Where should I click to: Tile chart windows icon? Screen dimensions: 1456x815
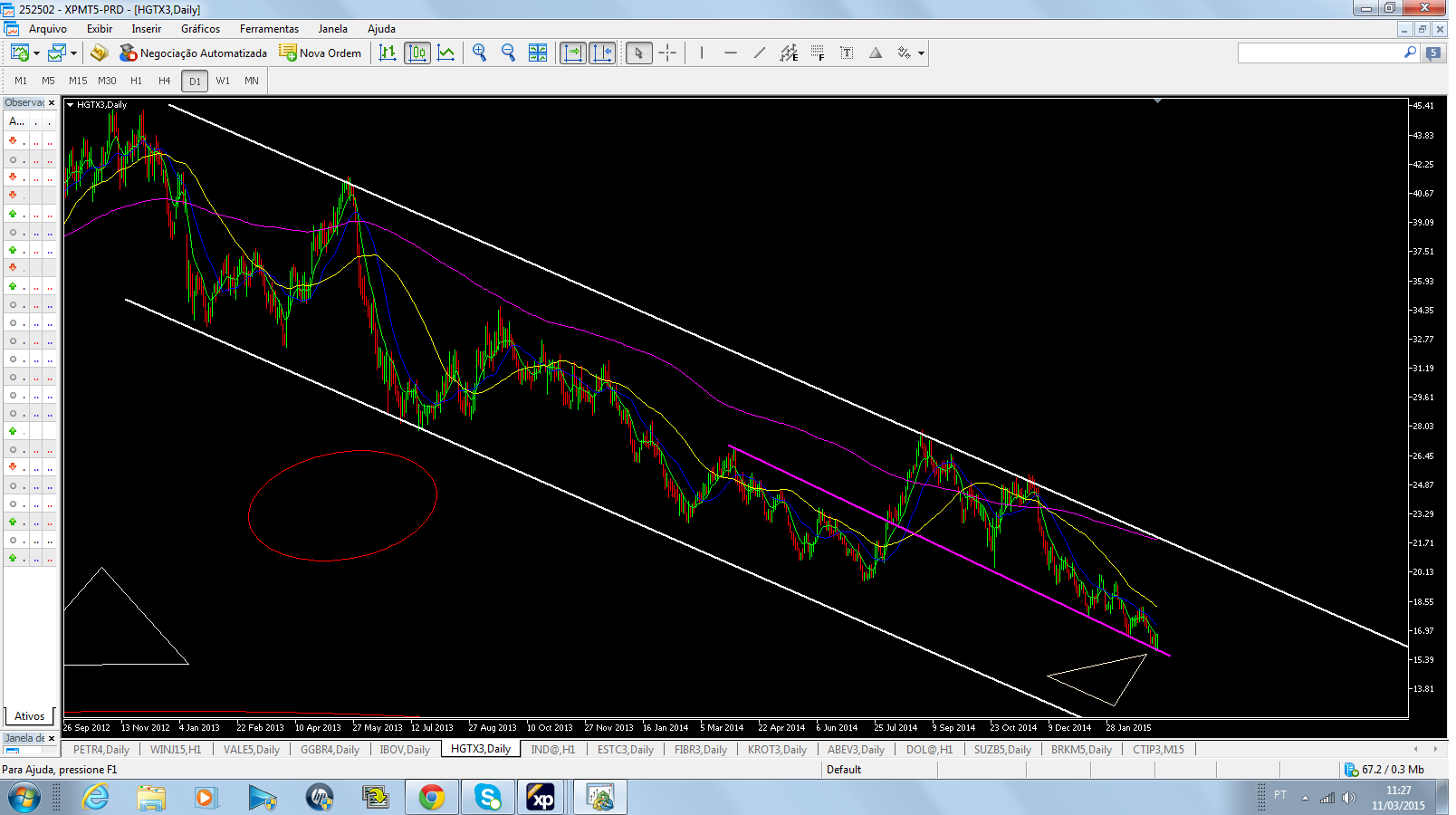[538, 53]
